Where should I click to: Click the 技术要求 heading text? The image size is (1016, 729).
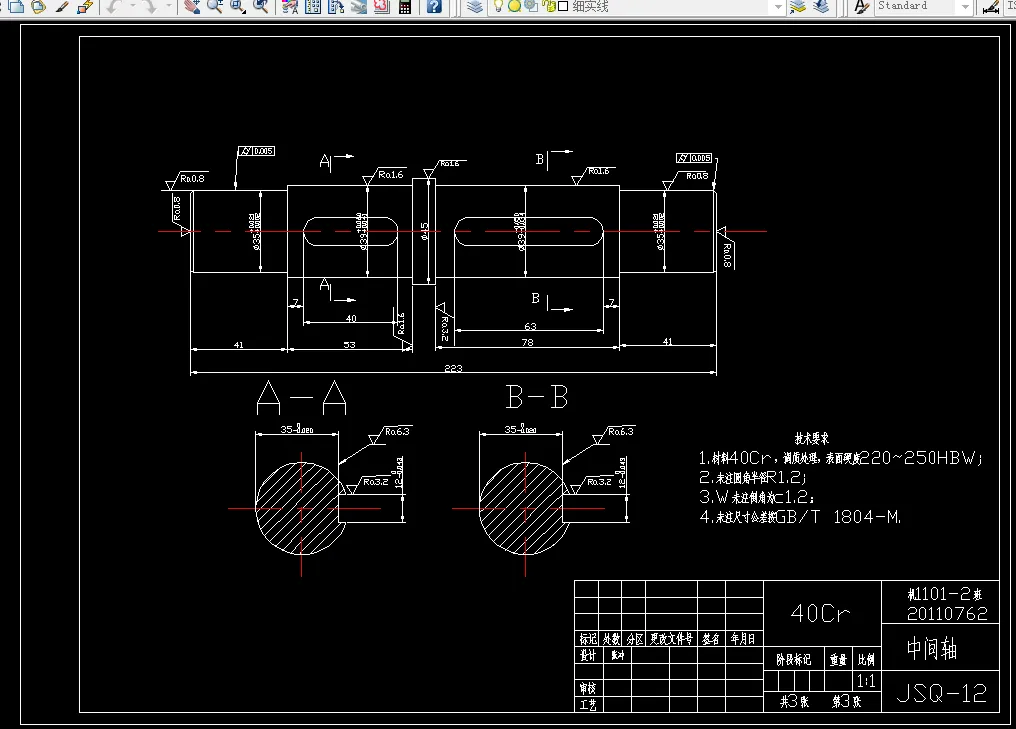pos(812,439)
